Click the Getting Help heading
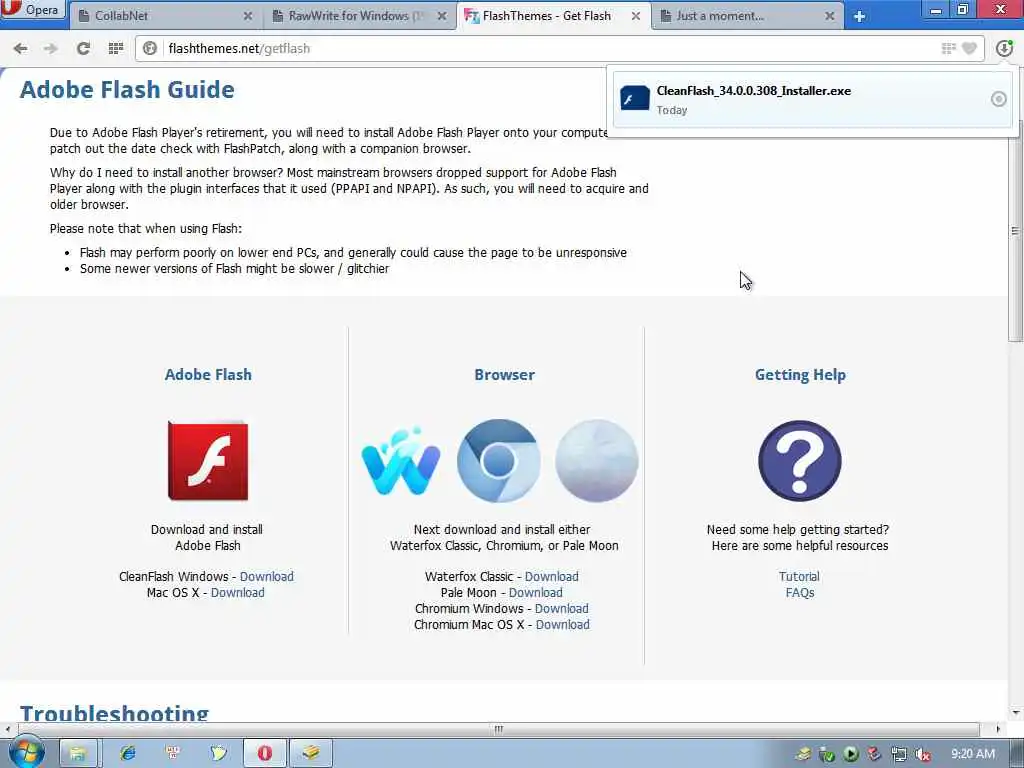The image size is (1024, 768). point(800,375)
